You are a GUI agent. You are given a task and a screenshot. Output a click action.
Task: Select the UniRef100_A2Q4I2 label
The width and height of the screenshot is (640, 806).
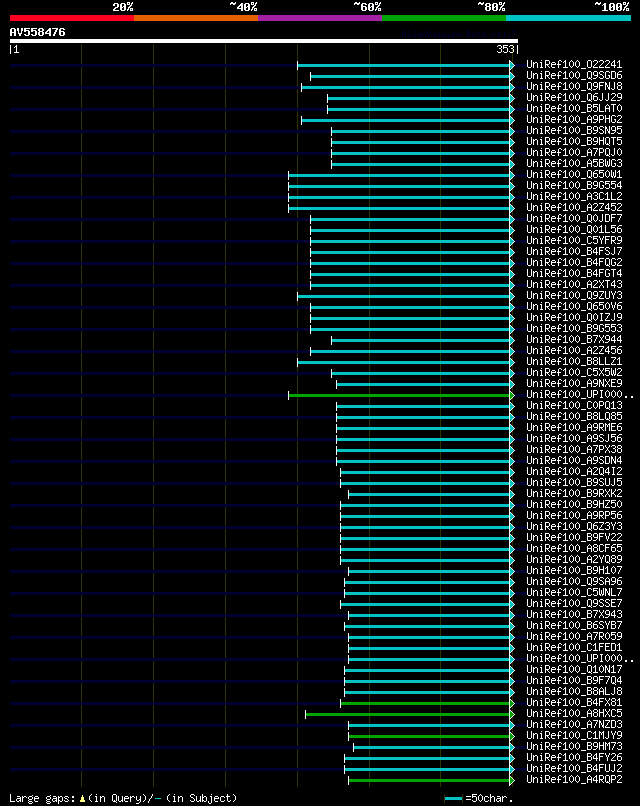coord(574,471)
